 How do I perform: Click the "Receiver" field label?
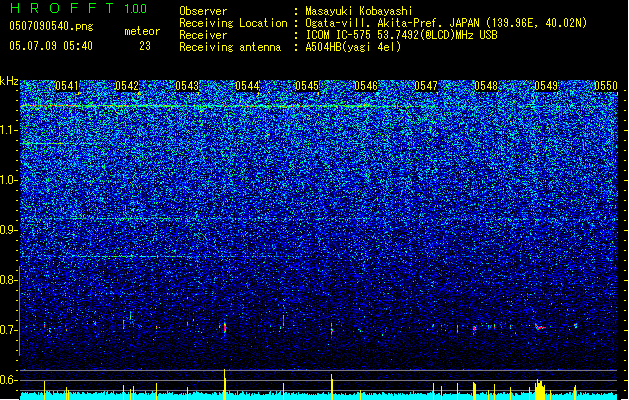click(x=203, y=35)
